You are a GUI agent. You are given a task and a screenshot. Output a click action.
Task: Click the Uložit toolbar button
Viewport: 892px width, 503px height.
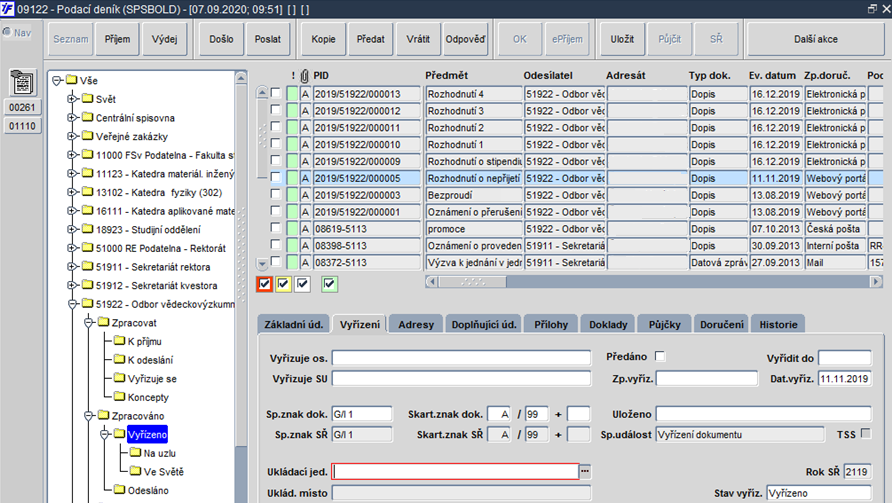click(622, 39)
